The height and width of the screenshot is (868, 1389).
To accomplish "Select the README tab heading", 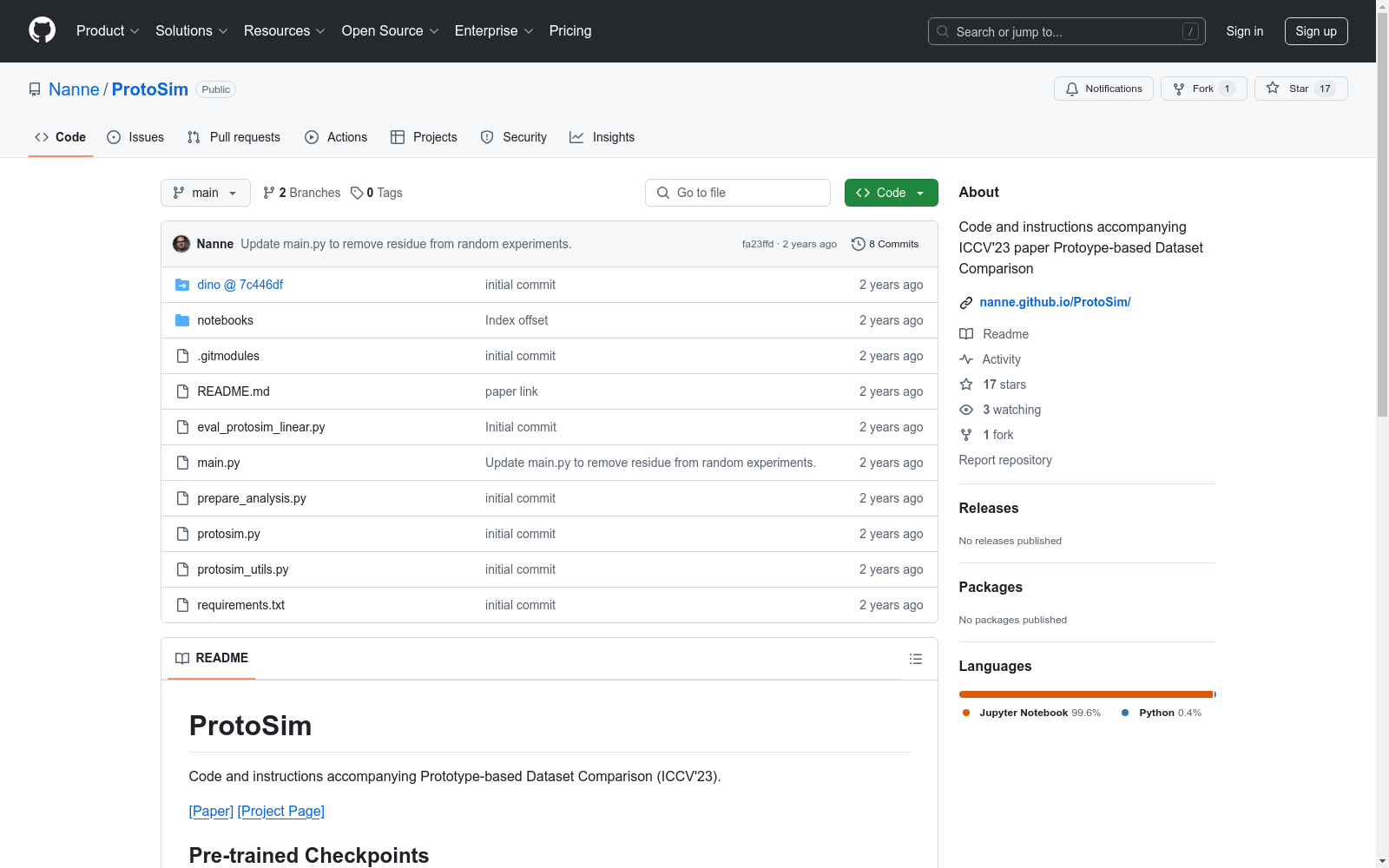I will (x=212, y=658).
